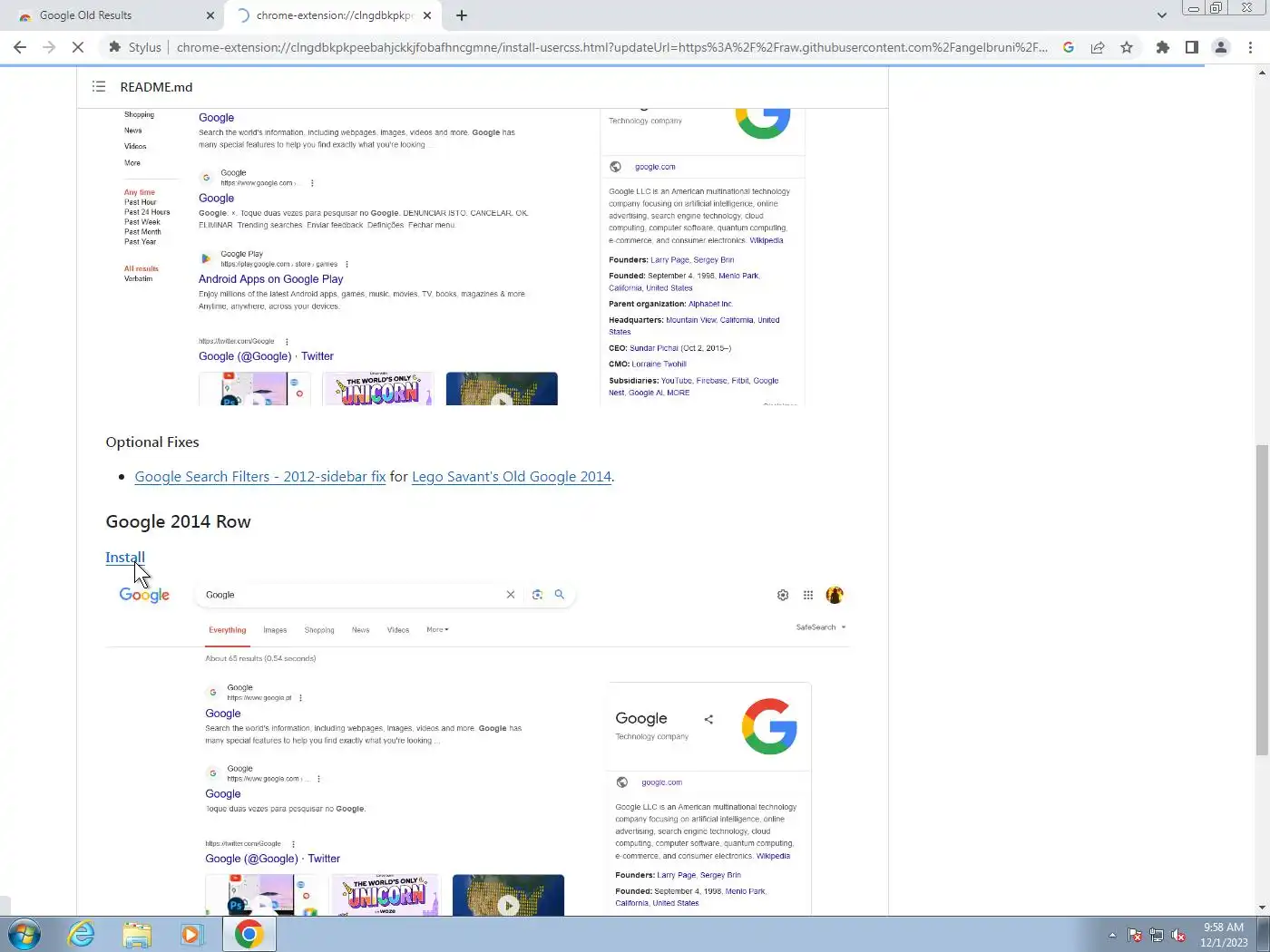Open the Google 2014 Row preview screenshot
The image size is (1270, 952).
point(478,745)
